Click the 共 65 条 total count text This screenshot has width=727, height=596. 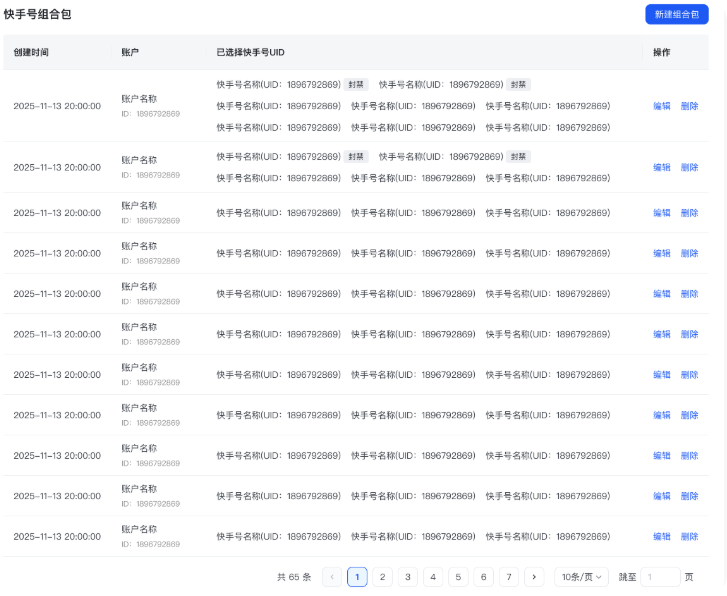tap(294, 577)
